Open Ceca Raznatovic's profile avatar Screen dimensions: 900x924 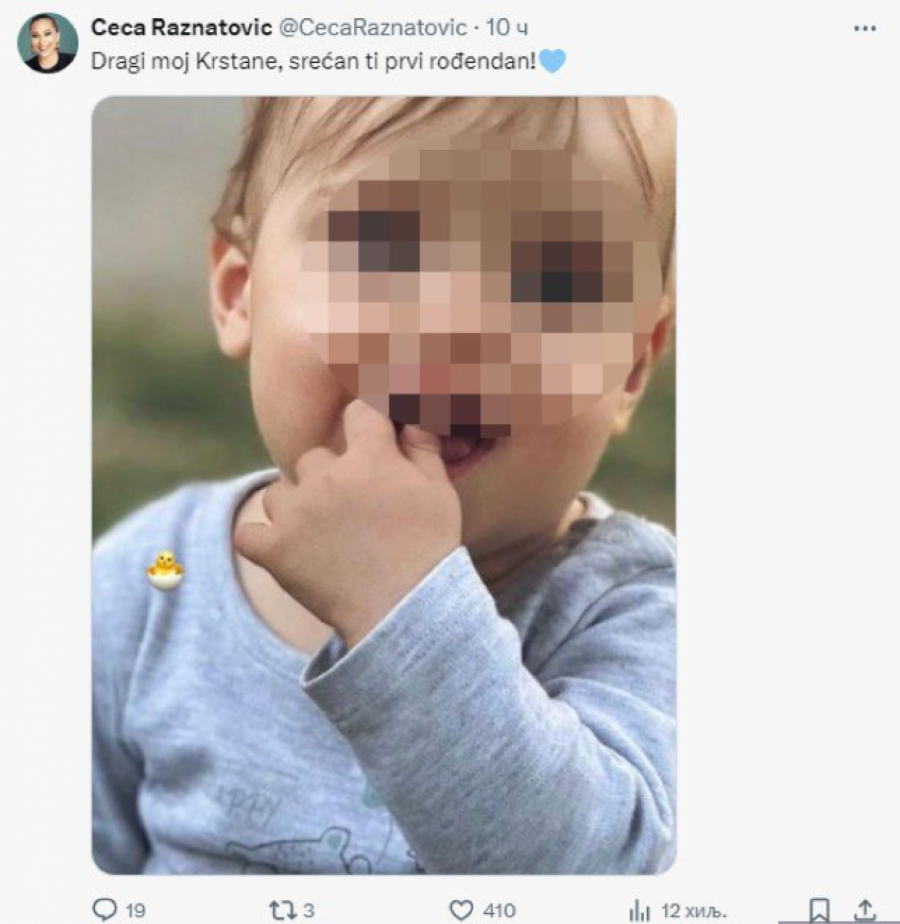coord(47,43)
